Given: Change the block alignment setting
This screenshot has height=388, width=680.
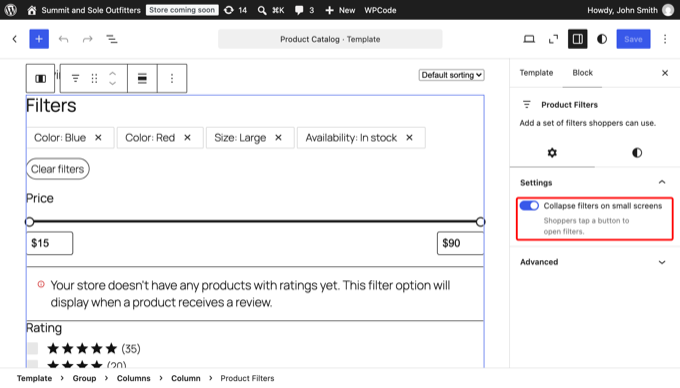Looking at the screenshot, I should 142,78.
